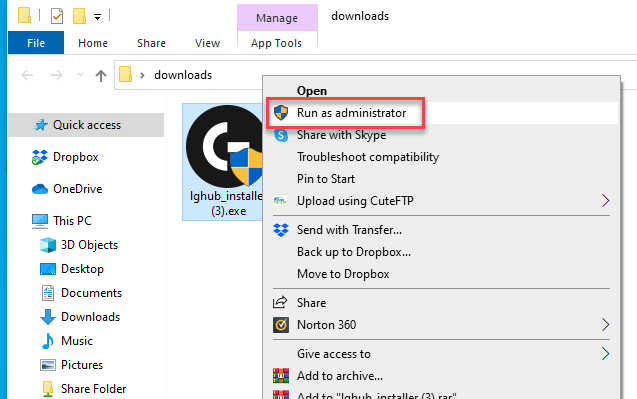This screenshot has width=637, height=399.
Task: Choose Send with Transfer...
Action: [349, 230]
